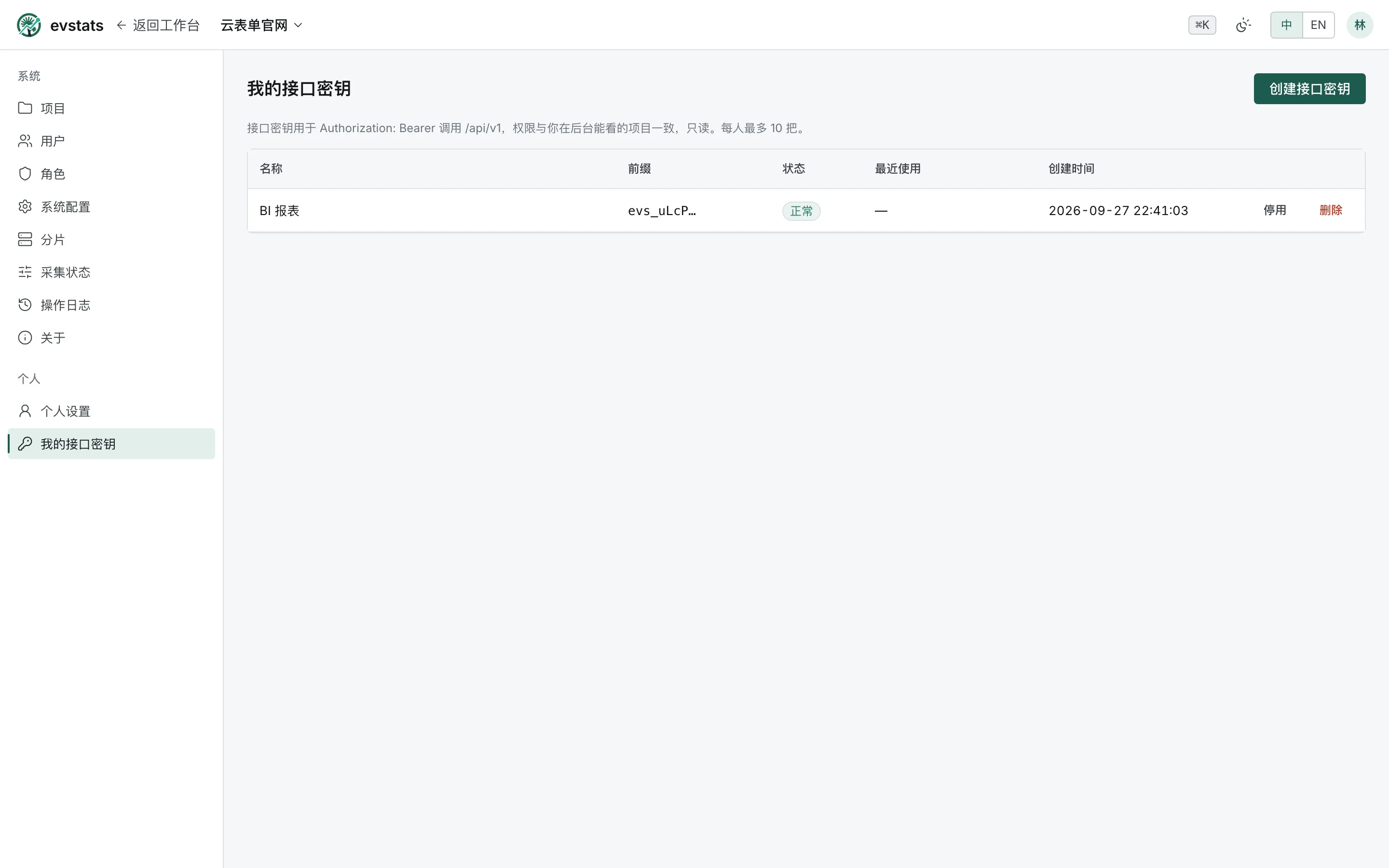
Task: Click 删除 for the BI 报表 key
Action: click(x=1331, y=210)
